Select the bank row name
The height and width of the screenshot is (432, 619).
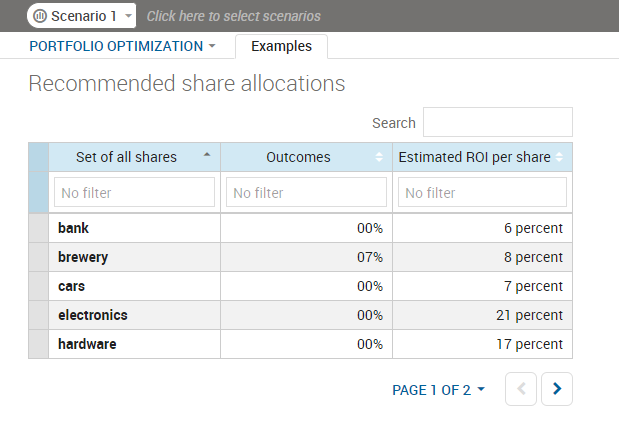[73, 228]
